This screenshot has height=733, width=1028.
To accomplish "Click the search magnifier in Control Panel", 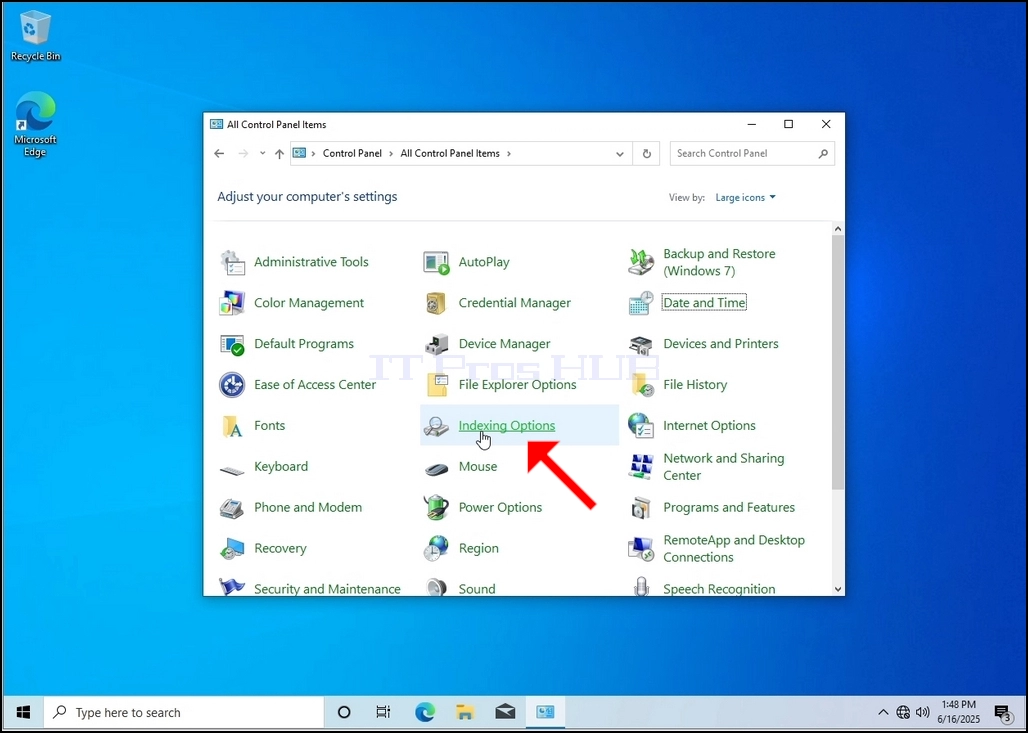I will click(823, 153).
